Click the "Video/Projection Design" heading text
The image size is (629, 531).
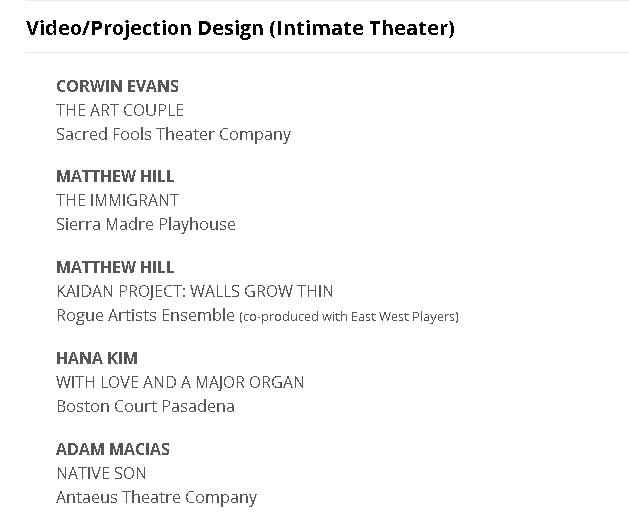tap(144, 28)
